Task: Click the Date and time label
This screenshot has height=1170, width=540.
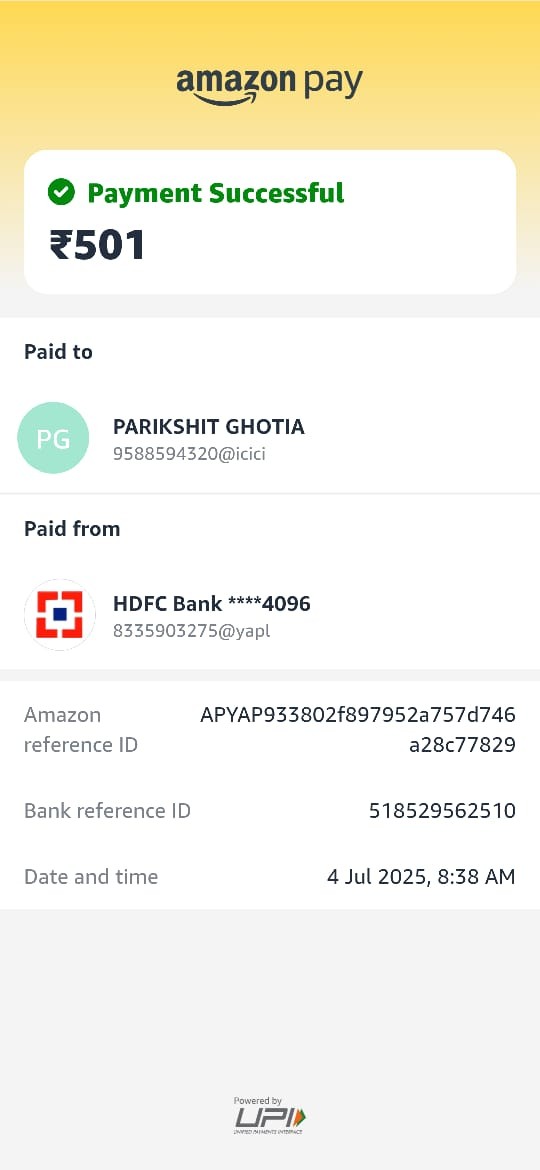Action: (x=91, y=876)
